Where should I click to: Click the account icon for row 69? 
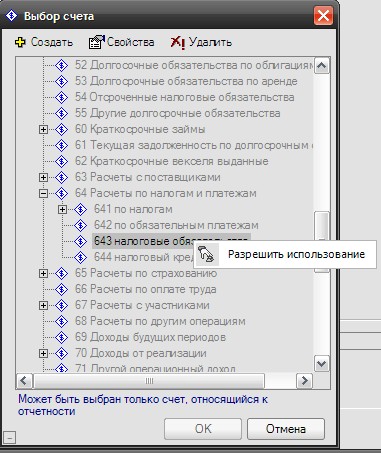(x=61, y=337)
